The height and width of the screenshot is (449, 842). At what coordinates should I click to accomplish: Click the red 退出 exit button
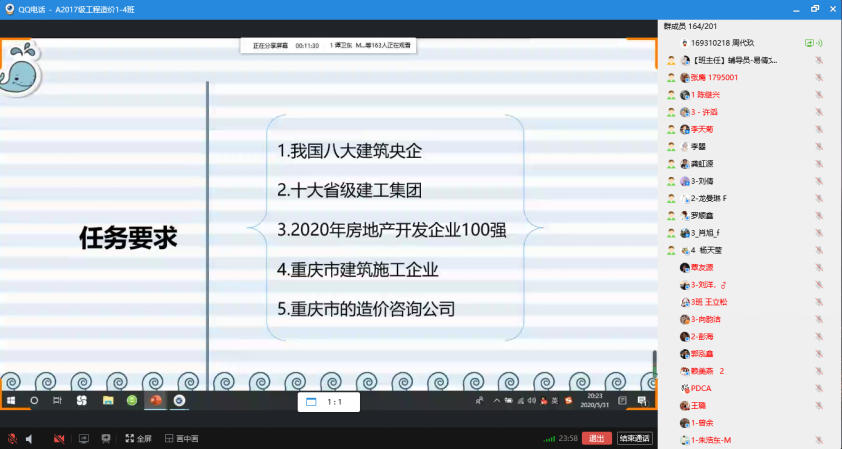[x=597, y=438]
